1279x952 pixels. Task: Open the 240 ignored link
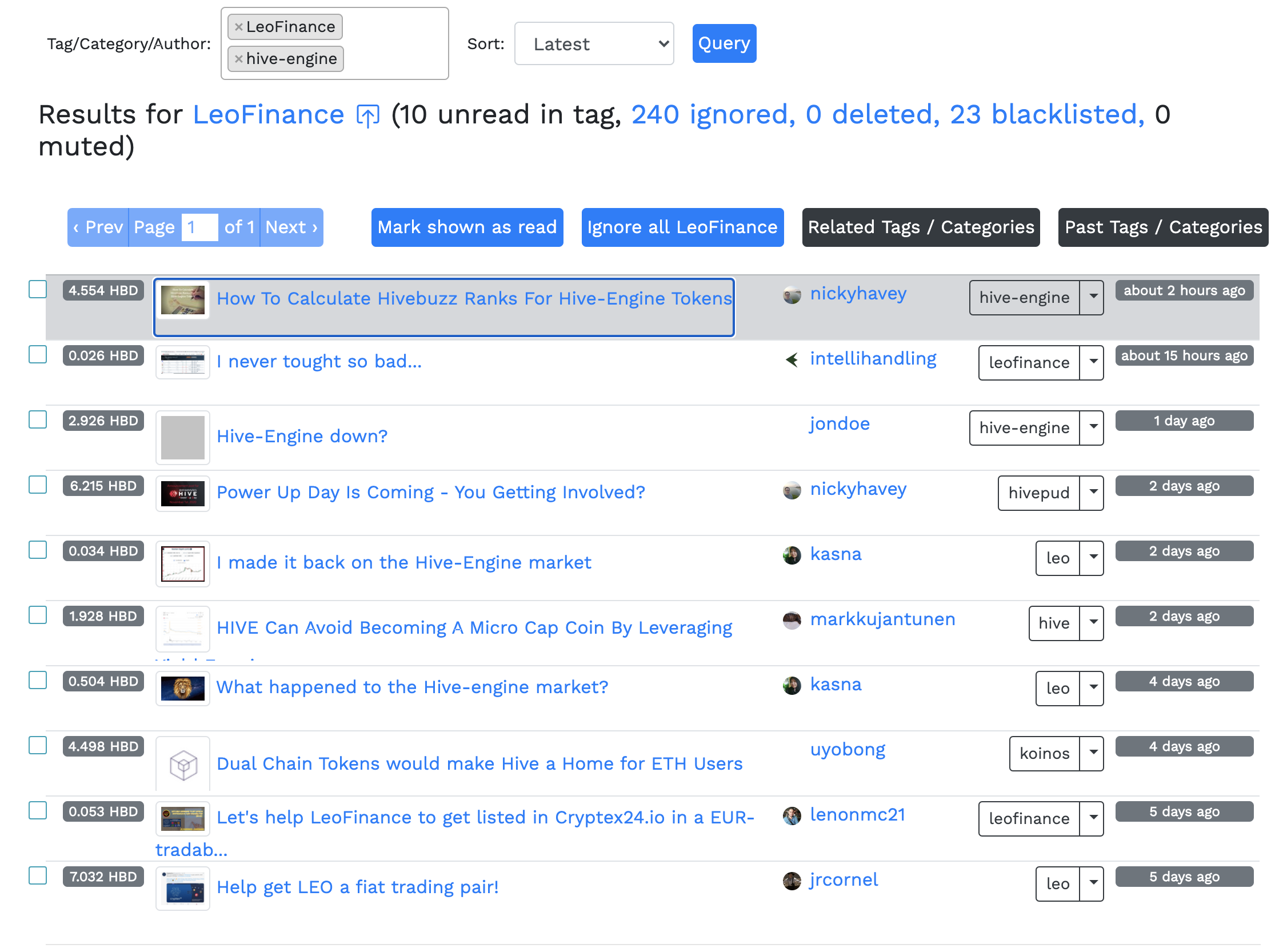pyautogui.click(x=713, y=115)
